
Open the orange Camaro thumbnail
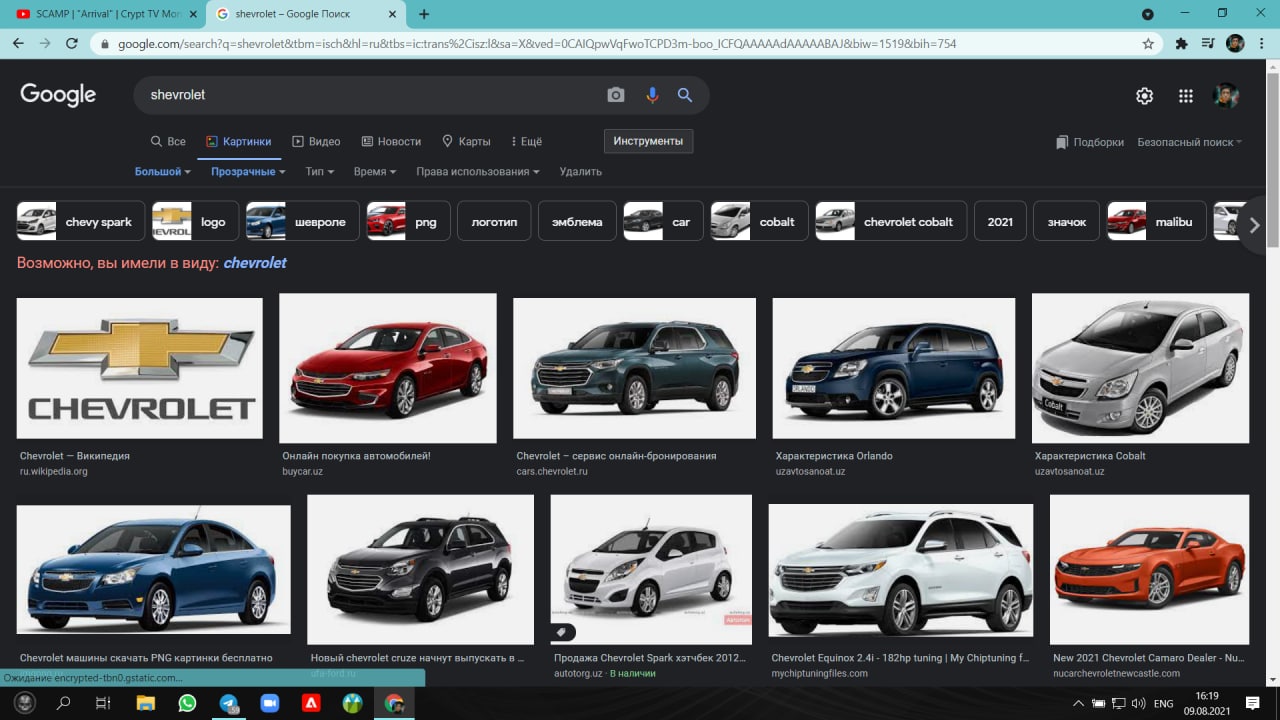1149,569
